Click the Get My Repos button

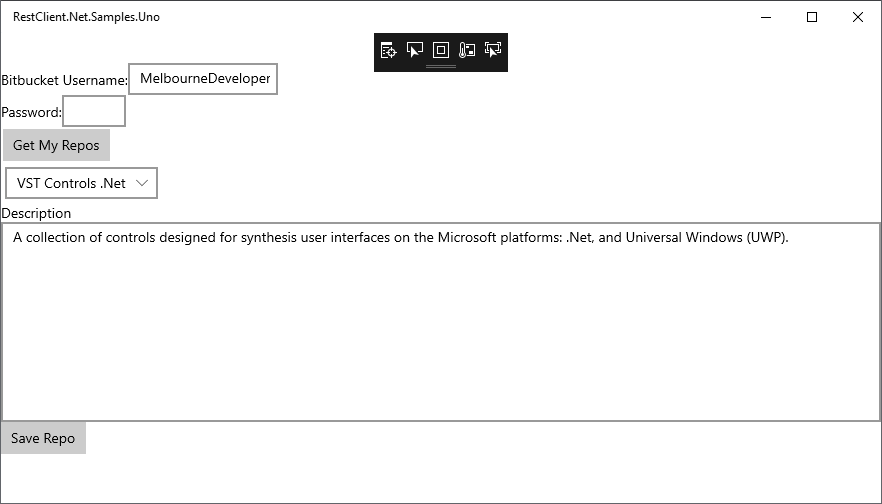pyautogui.click(x=56, y=145)
